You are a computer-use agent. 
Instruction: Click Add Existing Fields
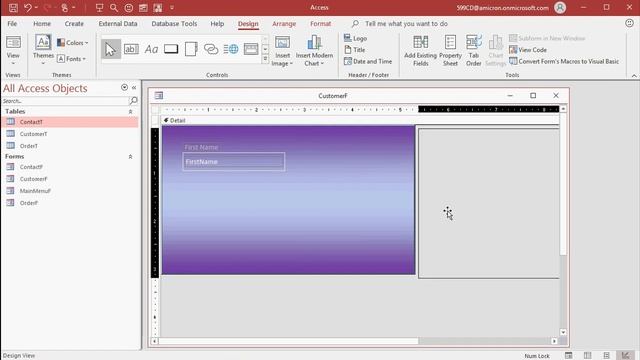[420, 51]
